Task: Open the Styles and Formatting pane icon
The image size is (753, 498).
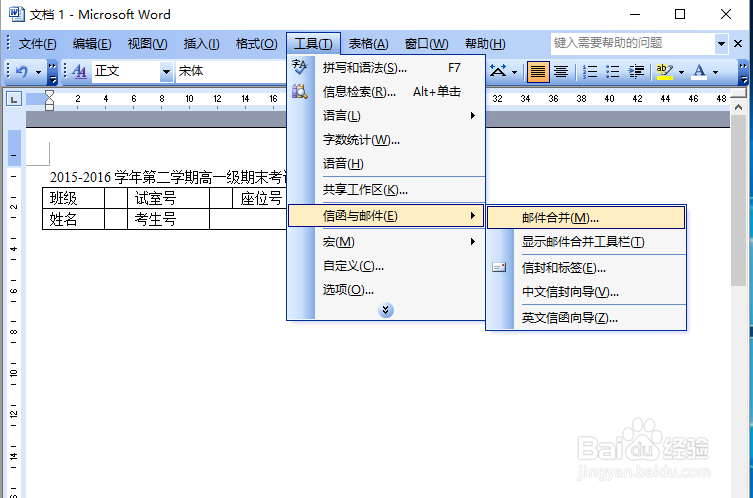Action: [79, 72]
